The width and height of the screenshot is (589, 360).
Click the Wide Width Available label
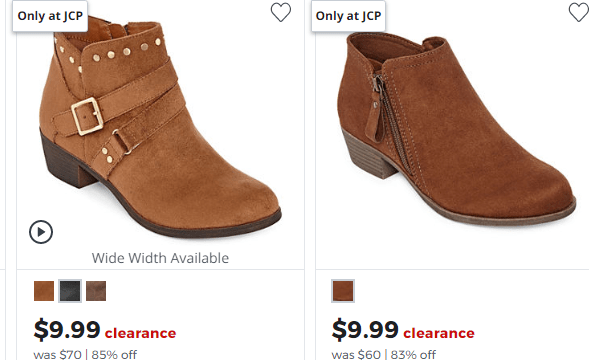click(x=160, y=258)
